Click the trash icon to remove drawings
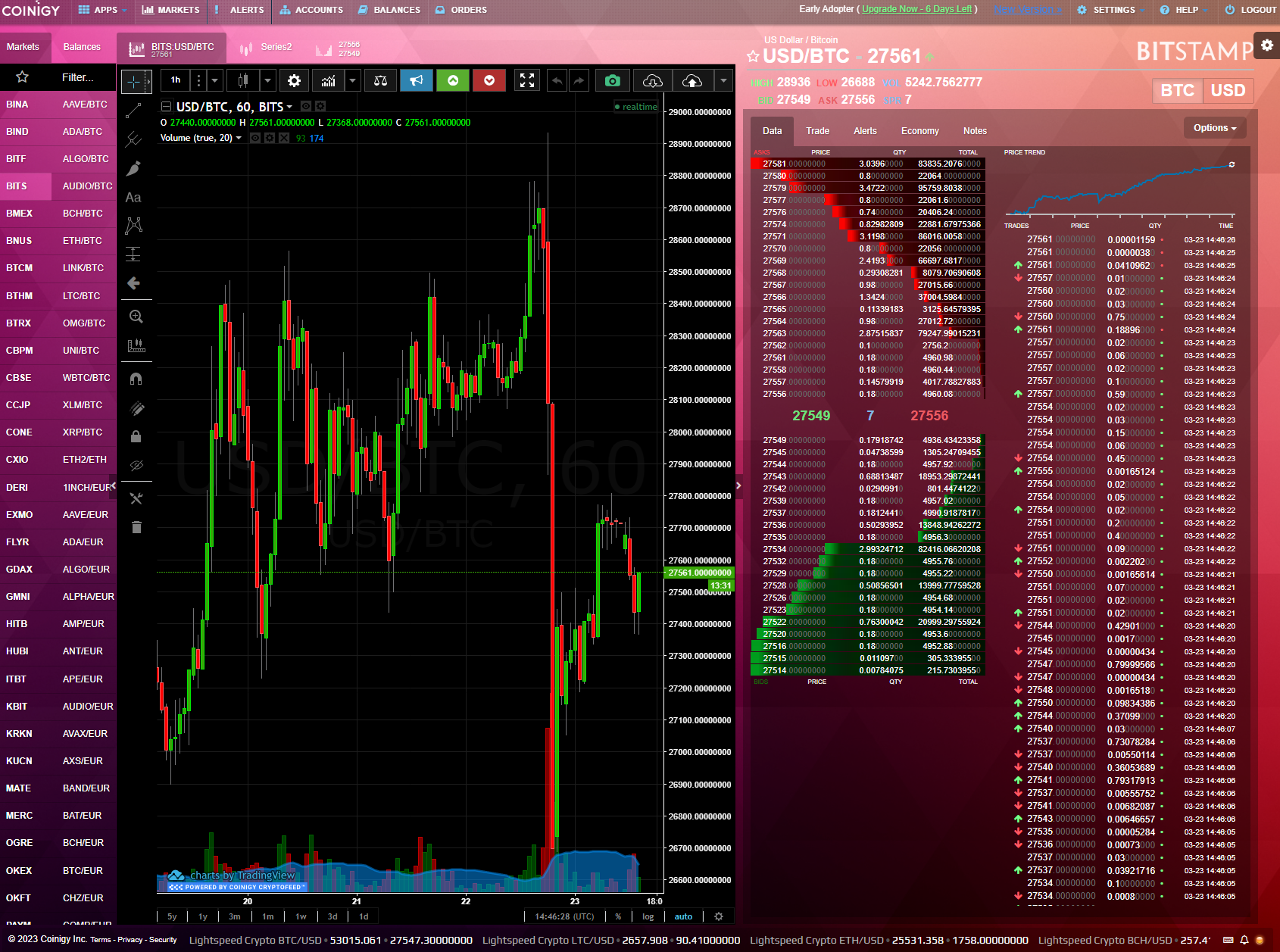Screen dimensions: 1280x952 pos(136,527)
